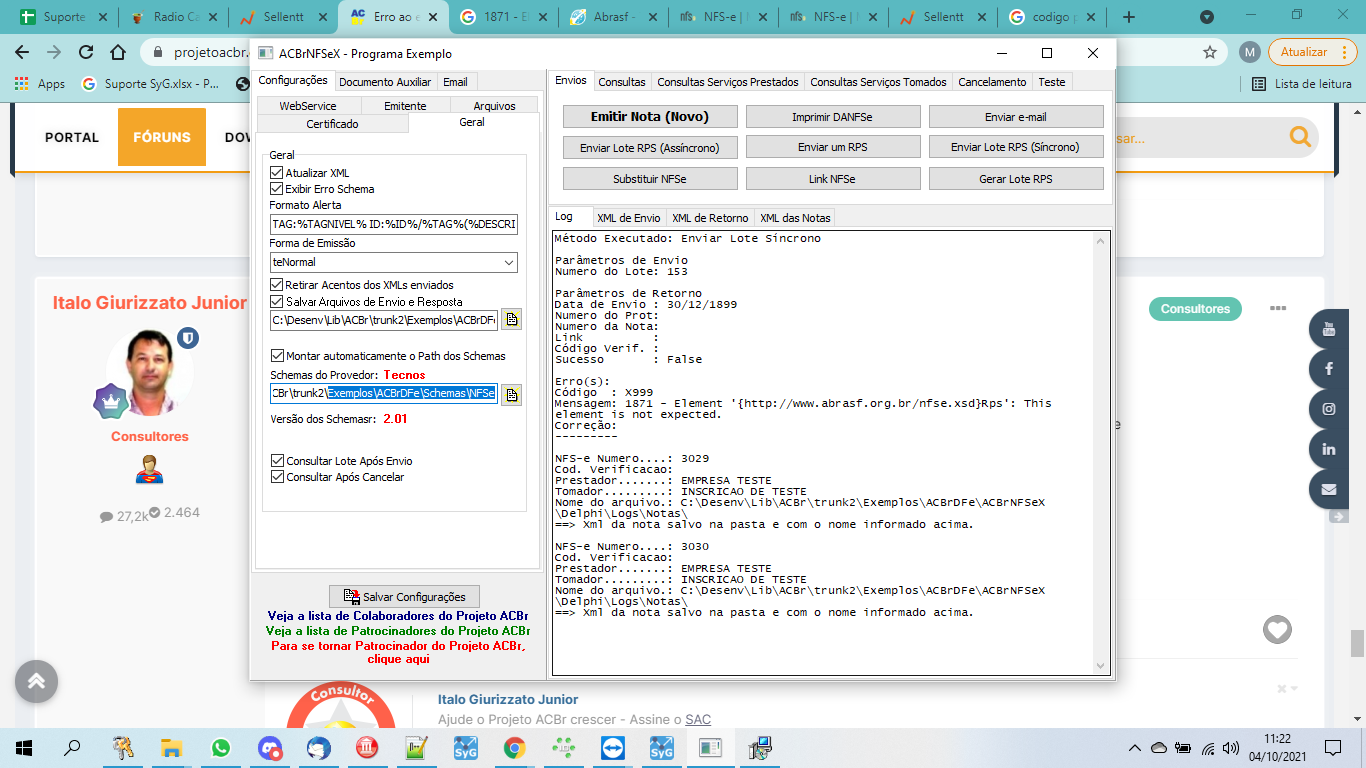Click the green Consultores badge on the post
Screen dimensions: 1366x768
coord(1195,309)
